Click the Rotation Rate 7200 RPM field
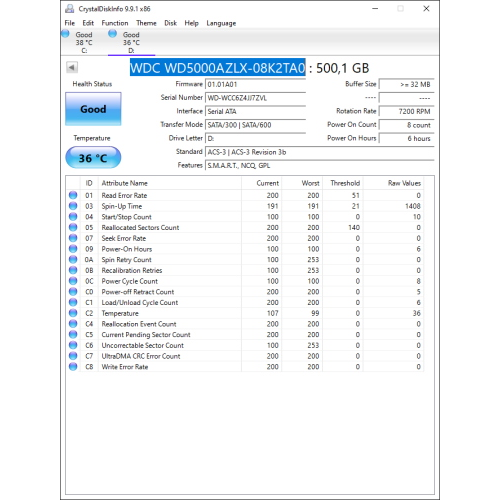The width and height of the screenshot is (500, 500). coord(407,111)
